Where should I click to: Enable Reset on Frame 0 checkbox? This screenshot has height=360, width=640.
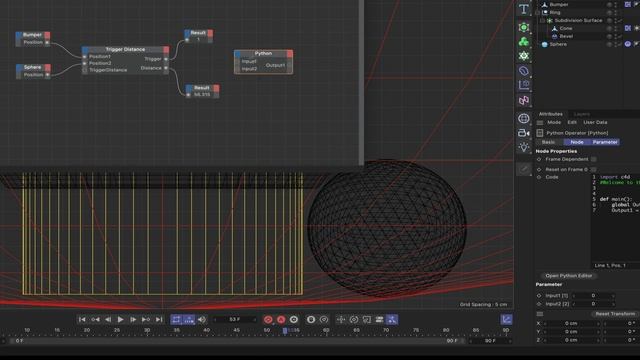(593, 169)
